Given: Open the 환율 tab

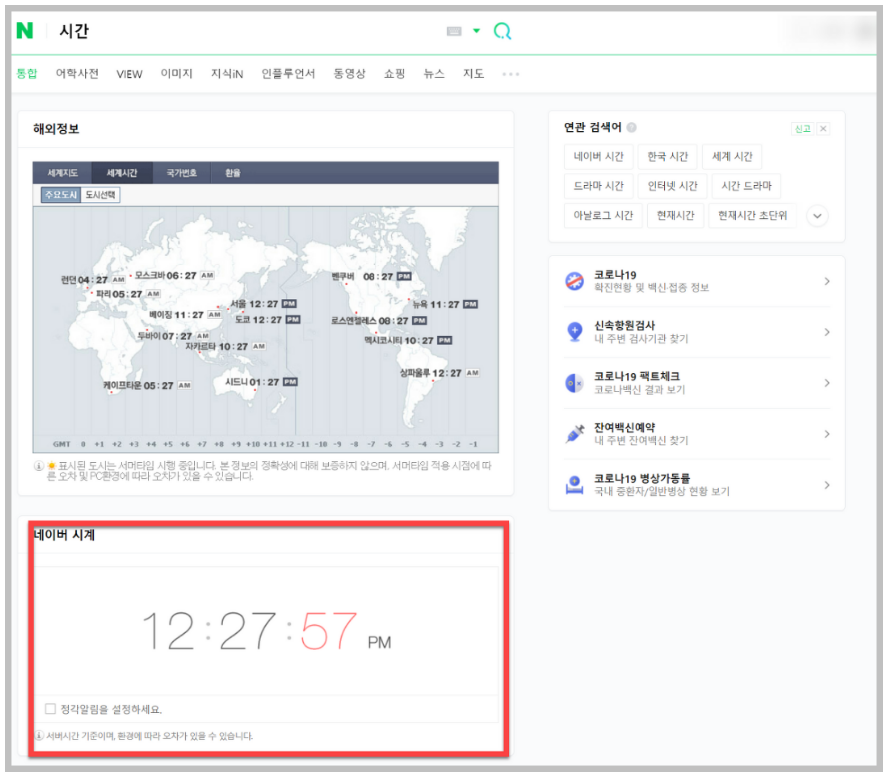Looking at the screenshot, I should [x=233, y=173].
